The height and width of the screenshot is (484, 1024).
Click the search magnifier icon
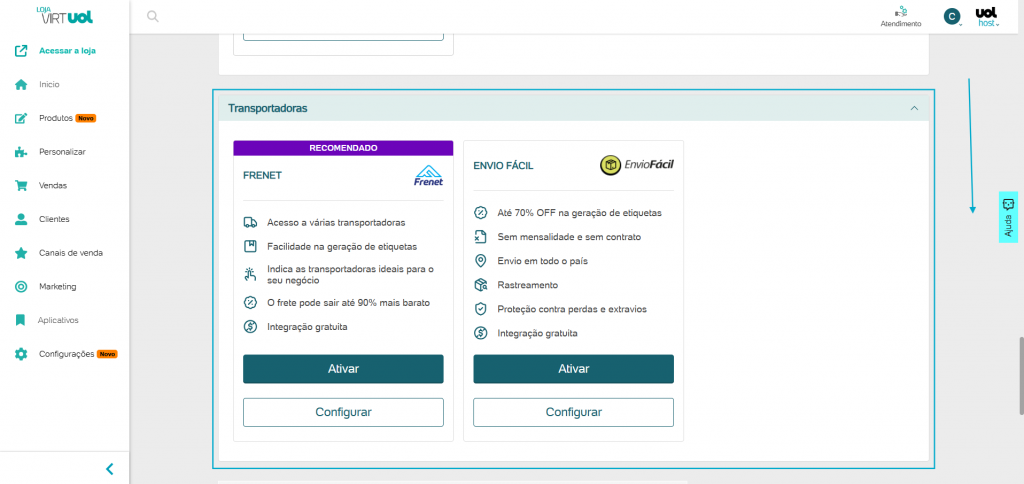[152, 16]
